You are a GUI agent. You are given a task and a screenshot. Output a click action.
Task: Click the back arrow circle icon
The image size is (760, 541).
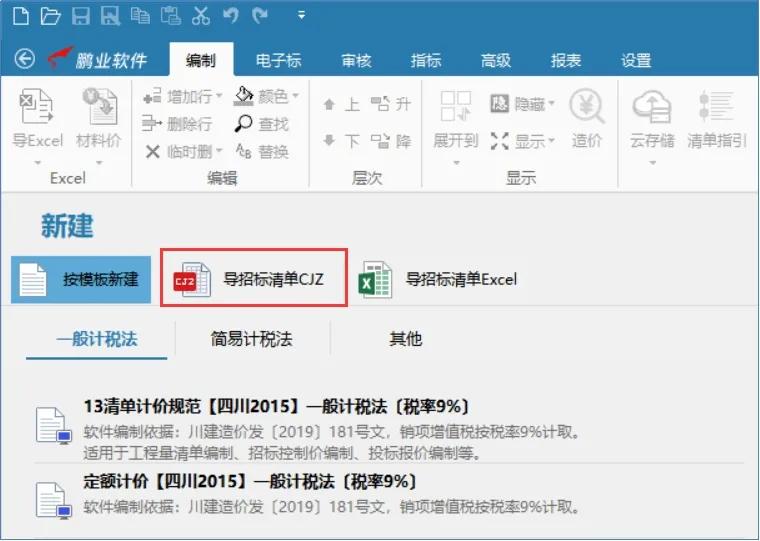(x=24, y=60)
